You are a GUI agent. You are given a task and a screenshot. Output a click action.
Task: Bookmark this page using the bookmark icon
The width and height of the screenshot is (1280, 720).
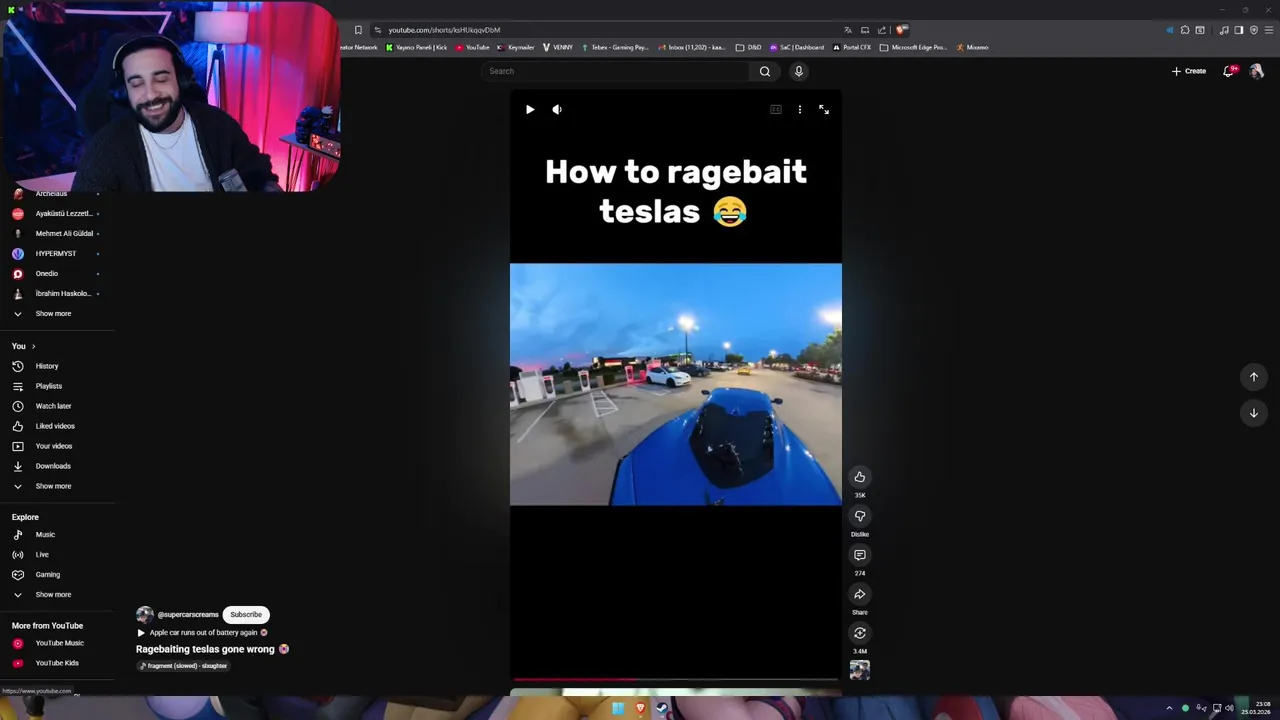tap(358, 30)
